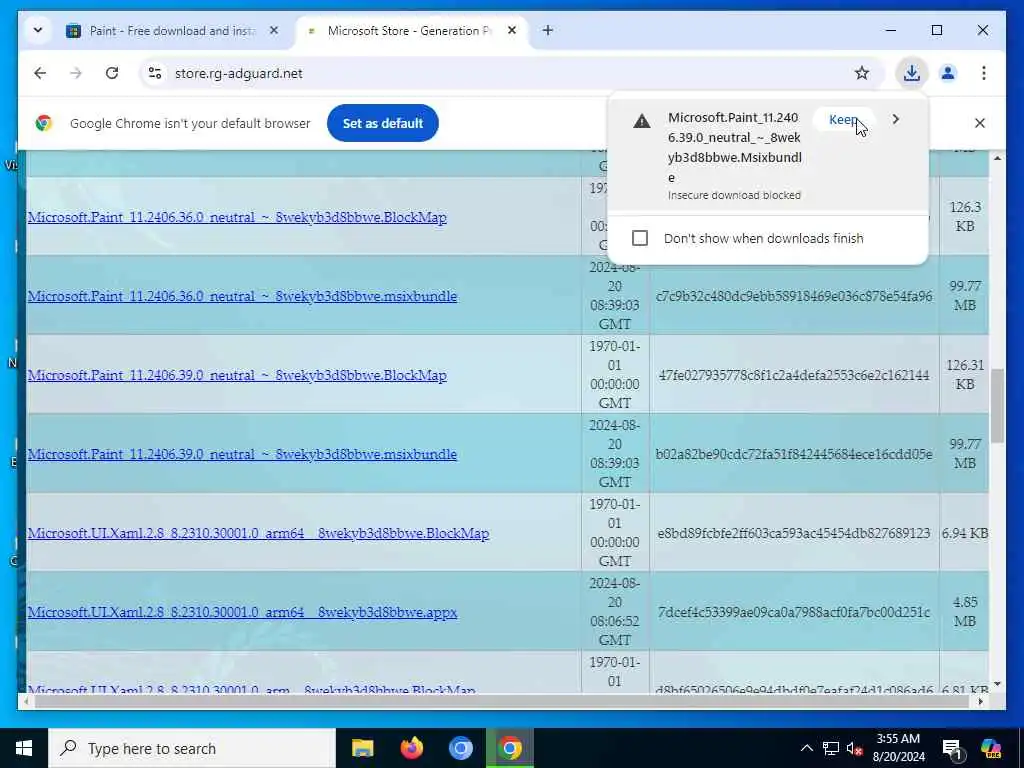Open the blue Chromium taskbar icon

pyautogui.click(x=460, y=748)
